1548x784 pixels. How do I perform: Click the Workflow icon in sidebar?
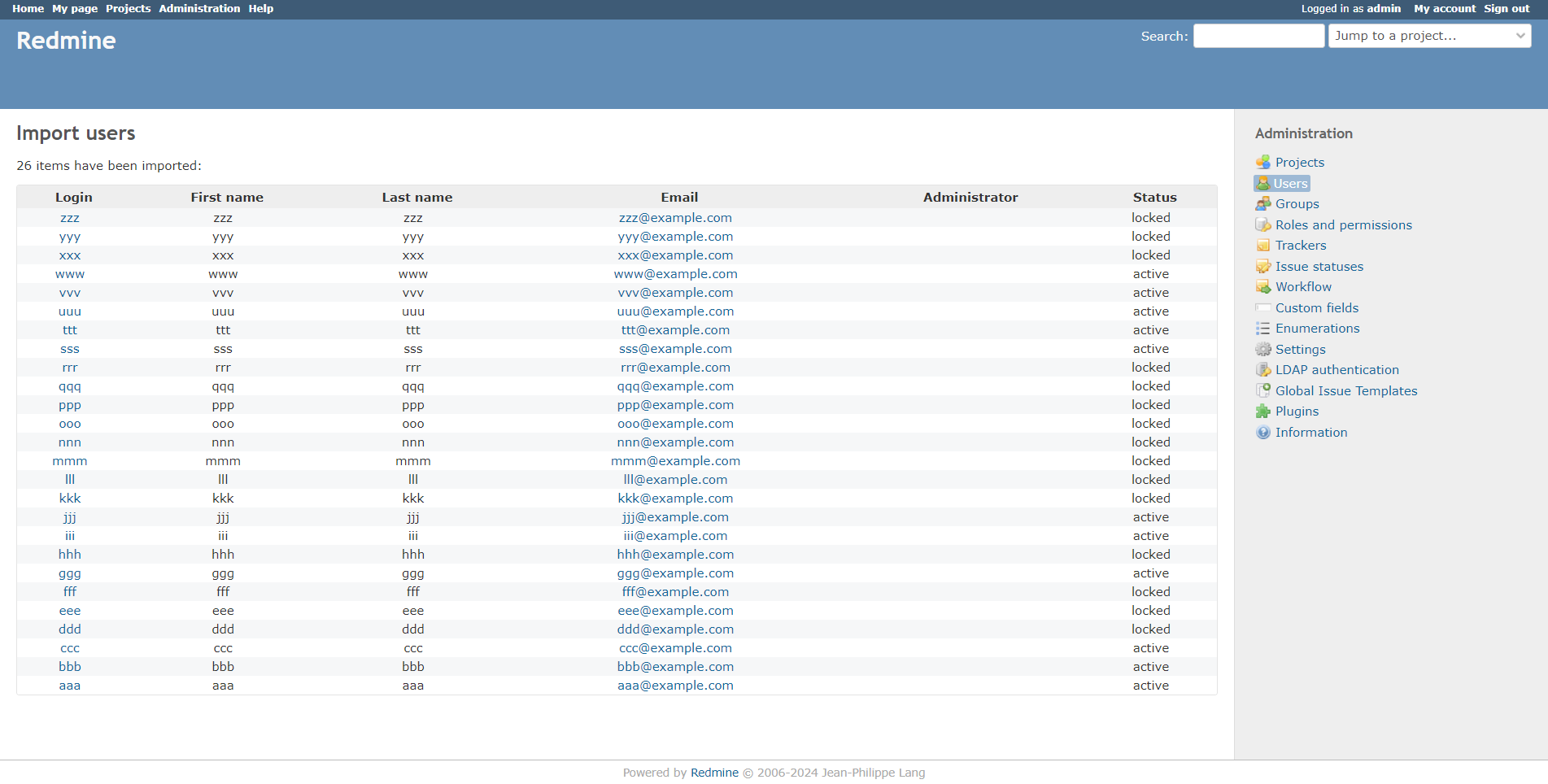pos(1262,287)
